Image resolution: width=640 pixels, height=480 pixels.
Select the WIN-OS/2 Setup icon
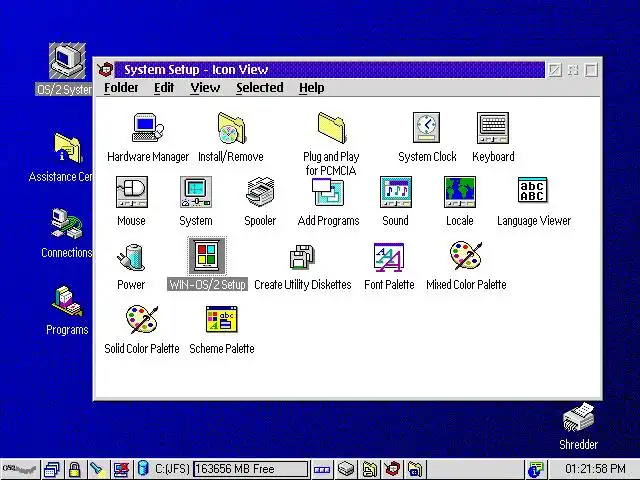pos(207,256)
